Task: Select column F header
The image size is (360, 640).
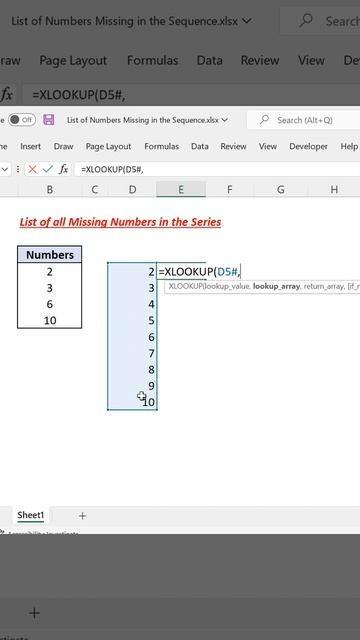Action: pyautogui.click(x=230, y=189)
